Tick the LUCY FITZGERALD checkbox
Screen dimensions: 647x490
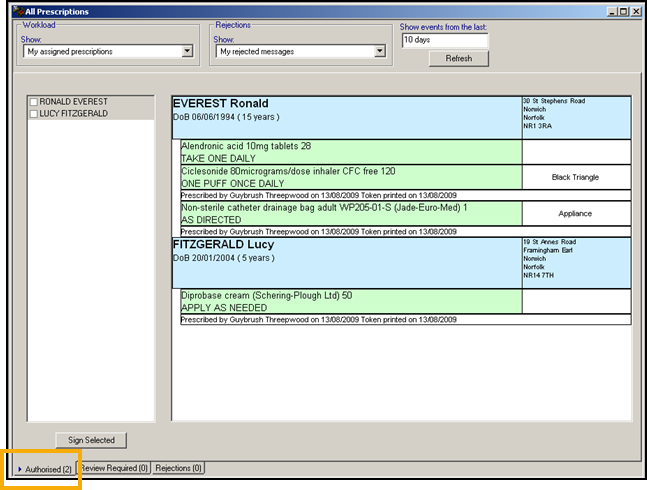point(35,115)
